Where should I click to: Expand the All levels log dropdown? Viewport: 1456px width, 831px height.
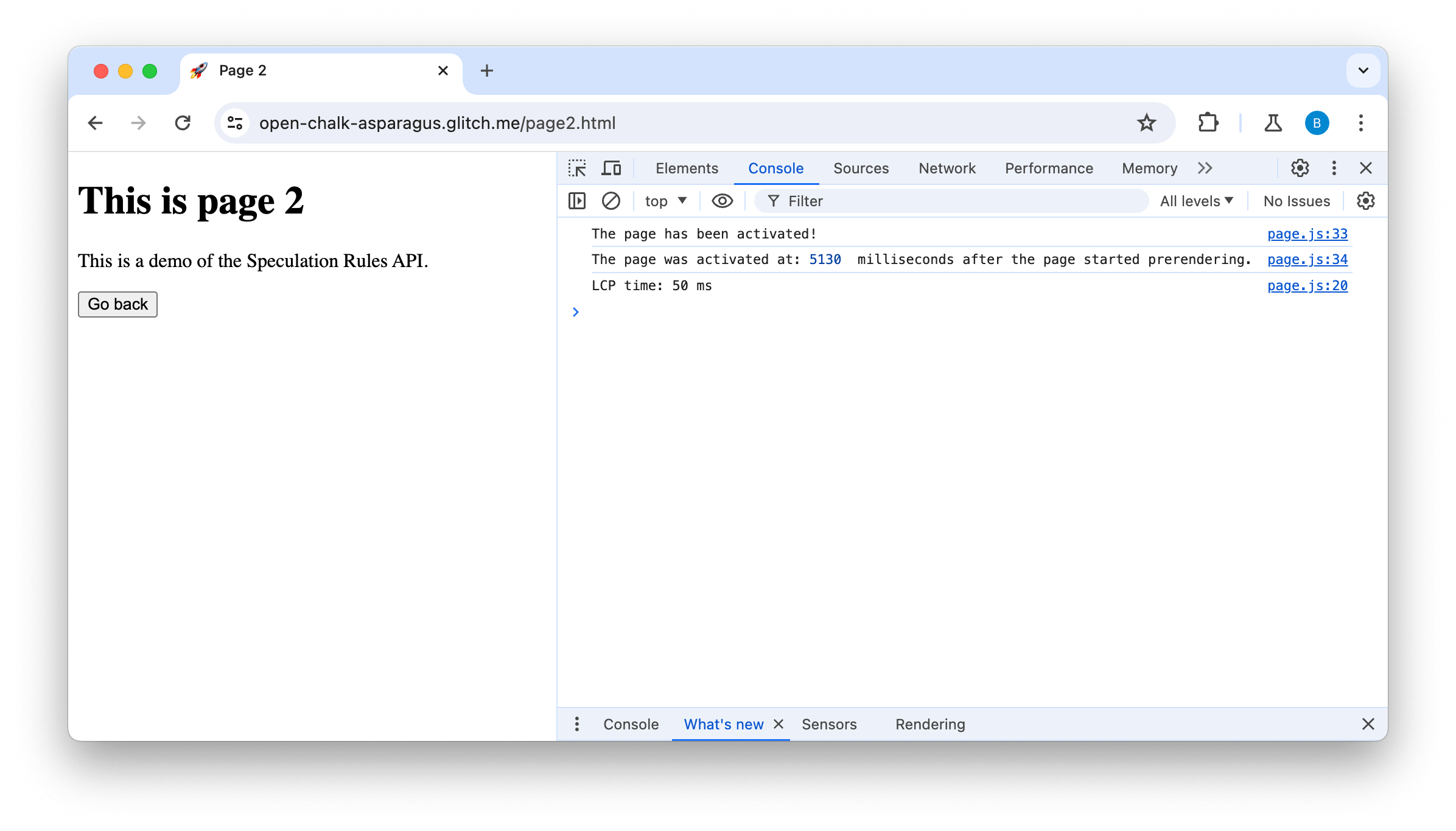(x=1196, y=200)
